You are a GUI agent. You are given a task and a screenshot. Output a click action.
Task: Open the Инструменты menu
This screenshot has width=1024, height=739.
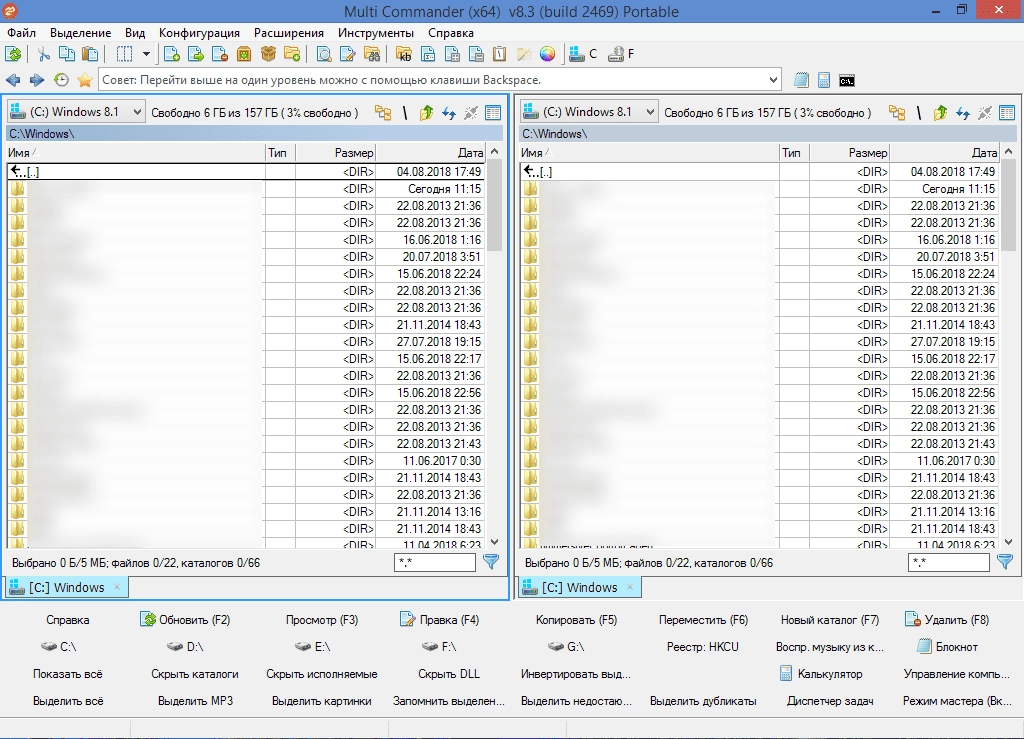pyautogui.click(x=376, y=33)
